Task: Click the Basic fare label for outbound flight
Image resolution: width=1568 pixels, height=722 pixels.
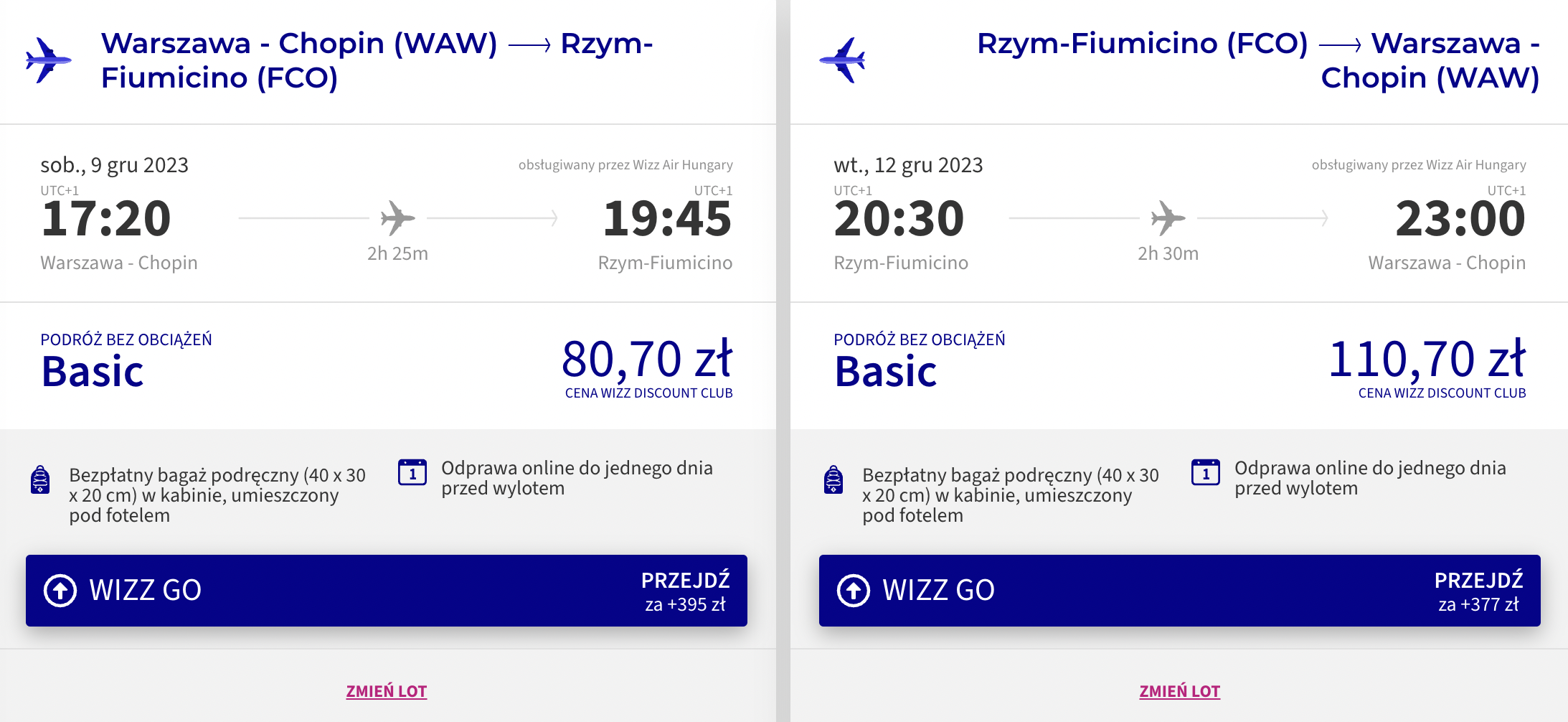Action: click(x=93, y=372)
